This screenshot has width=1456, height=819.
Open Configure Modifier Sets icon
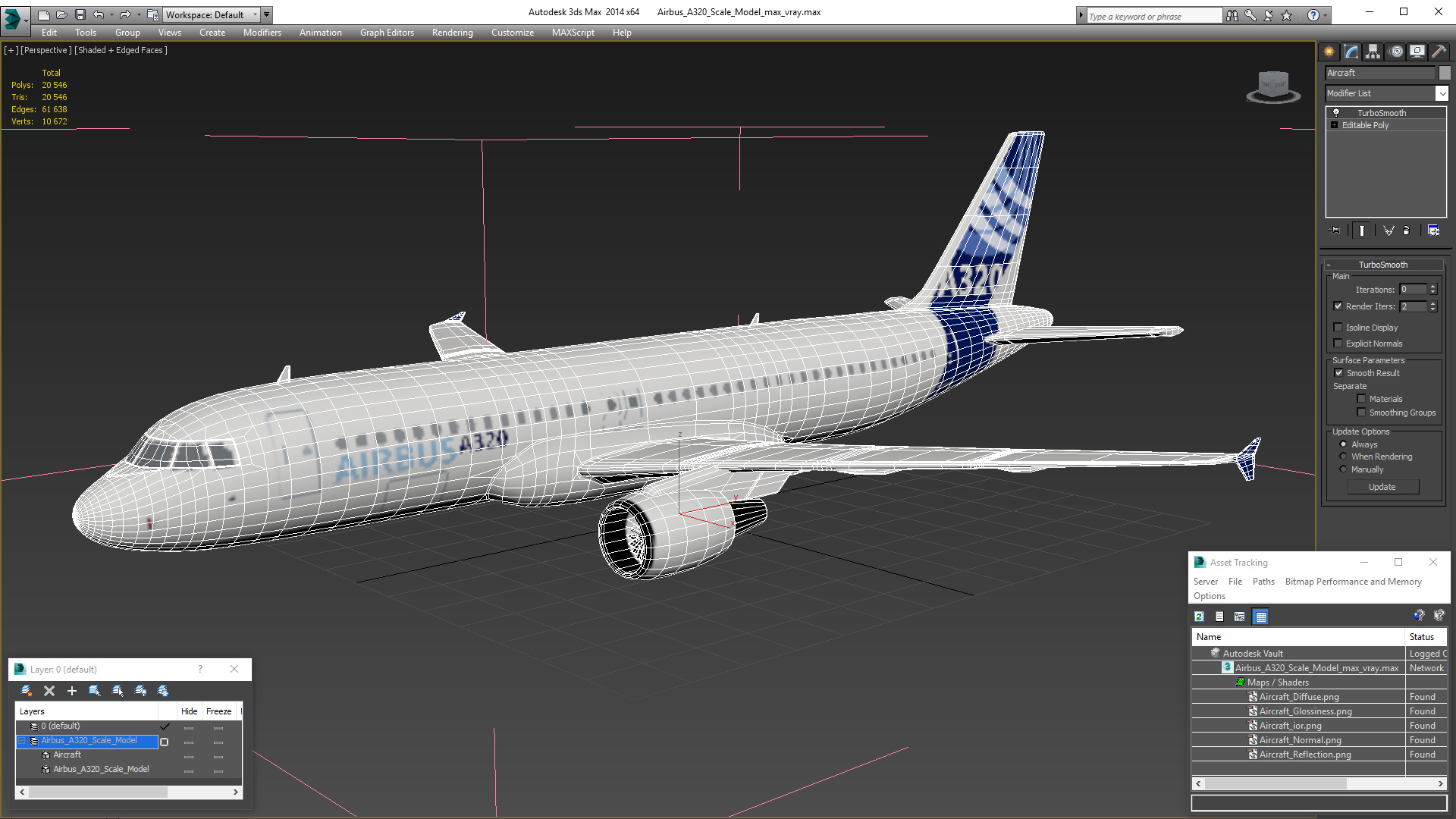click(1433, 231)
